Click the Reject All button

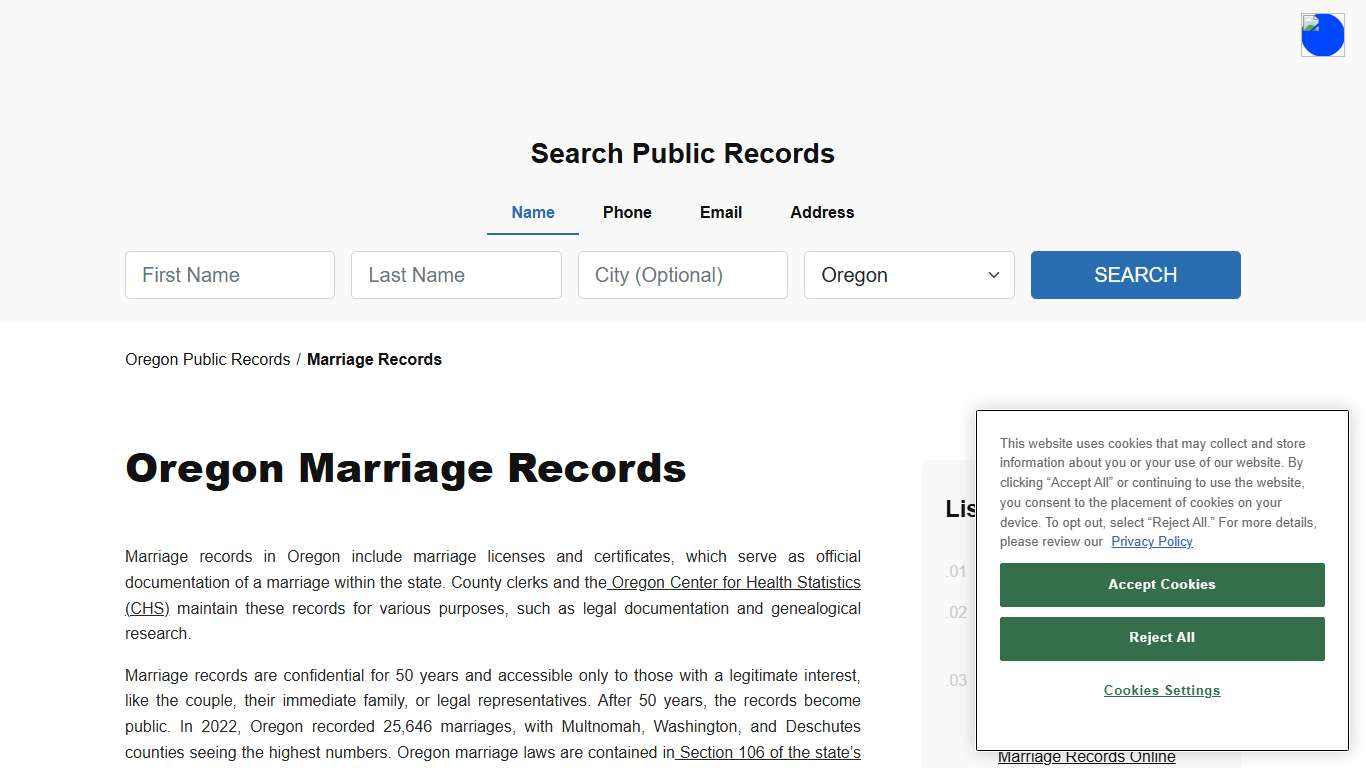click(1161, 638)
